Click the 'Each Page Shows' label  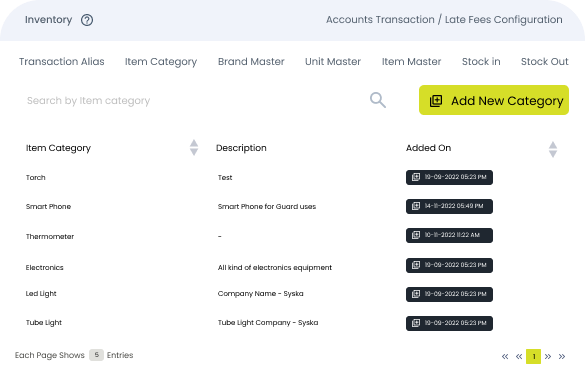coord(50,355)
